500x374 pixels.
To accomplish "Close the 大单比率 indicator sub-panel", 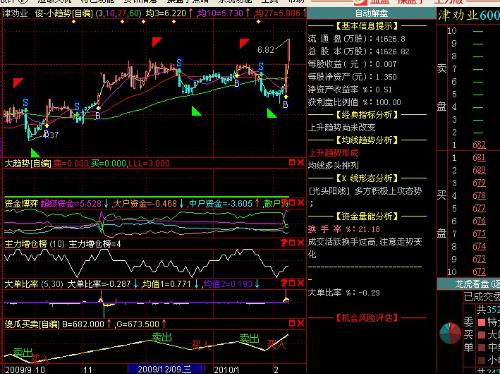I will tap(300, 283).
